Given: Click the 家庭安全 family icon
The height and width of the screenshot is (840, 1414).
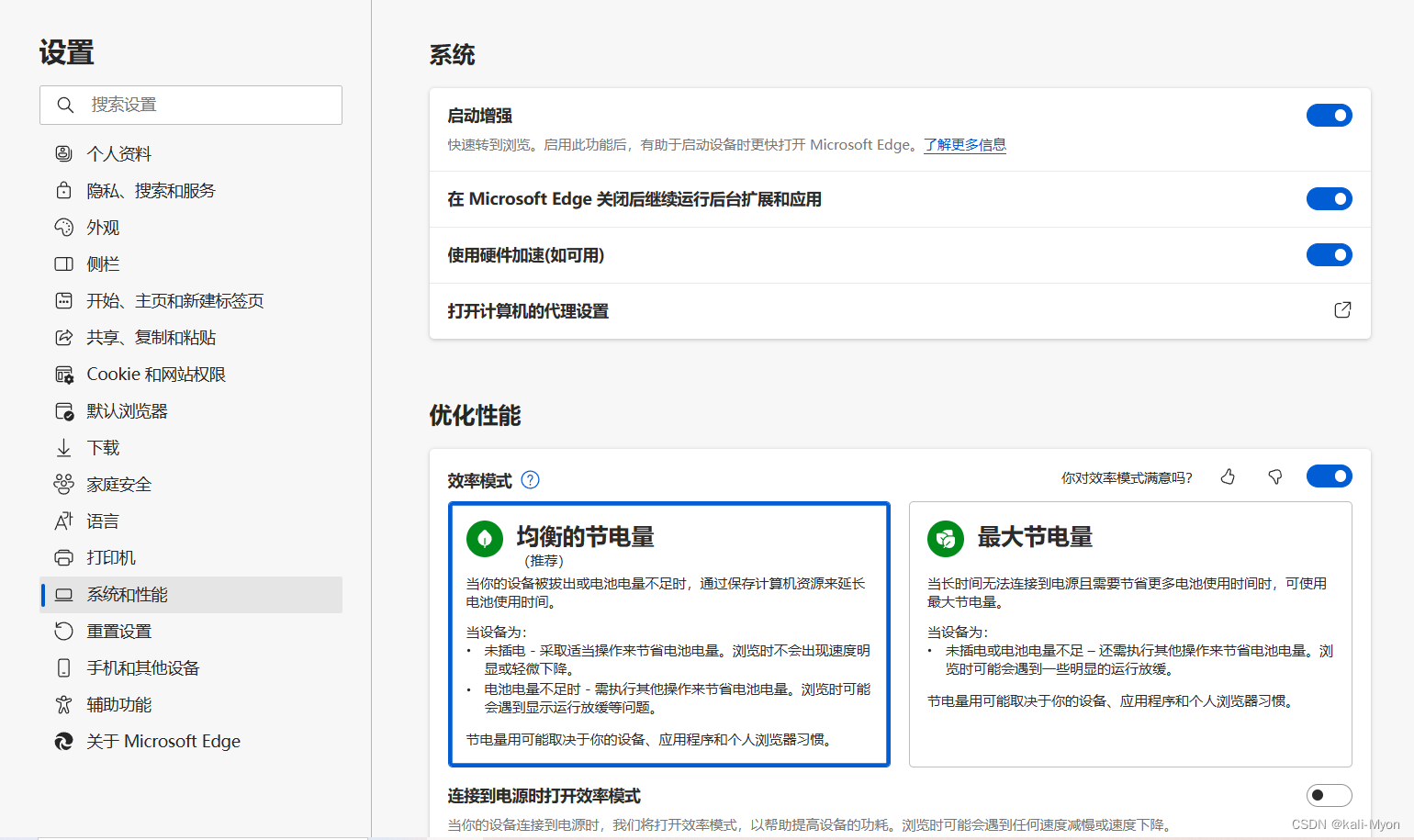Looking at the screenshot, I should click(63, 484).
